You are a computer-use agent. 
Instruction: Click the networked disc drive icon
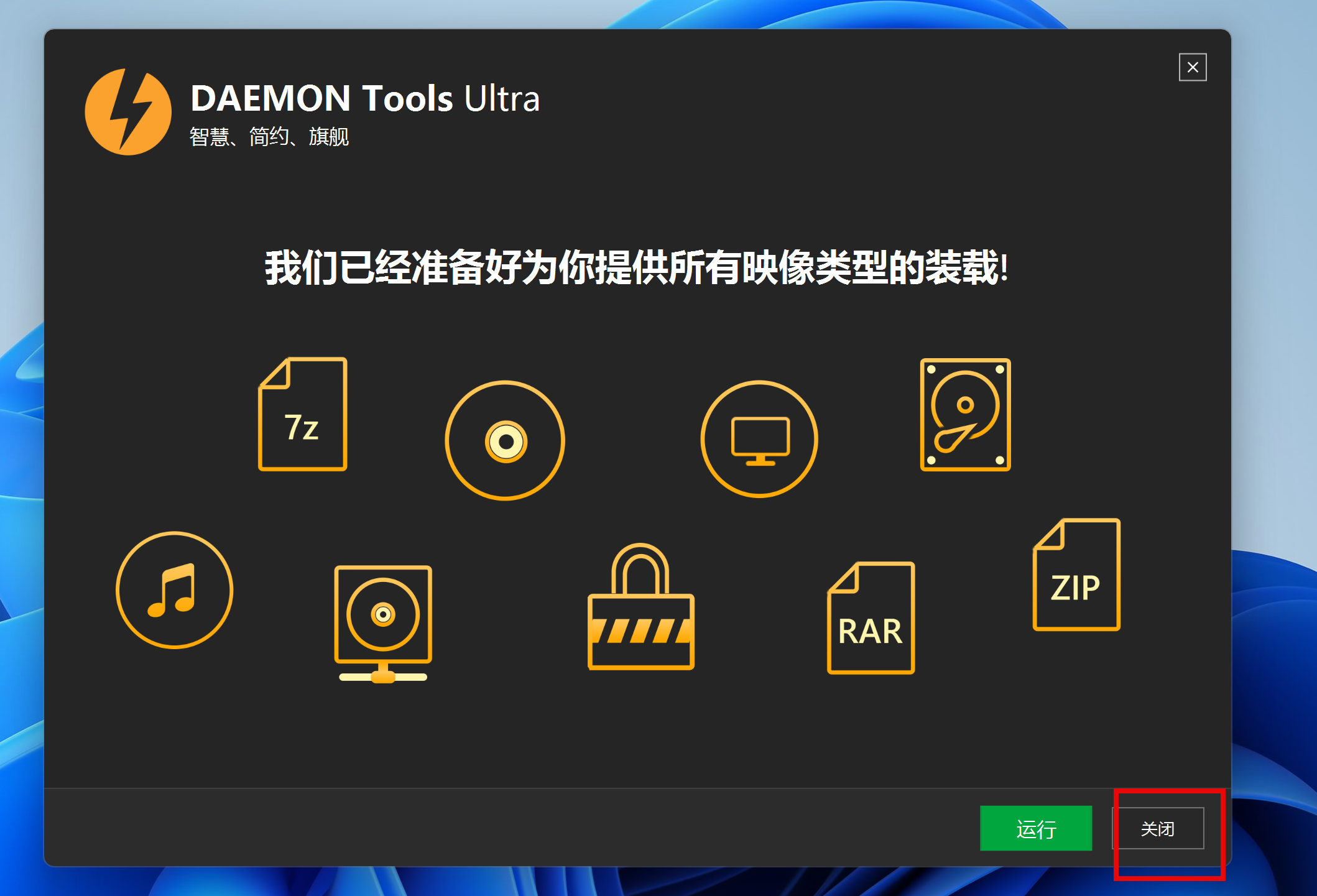coord(383,624)
